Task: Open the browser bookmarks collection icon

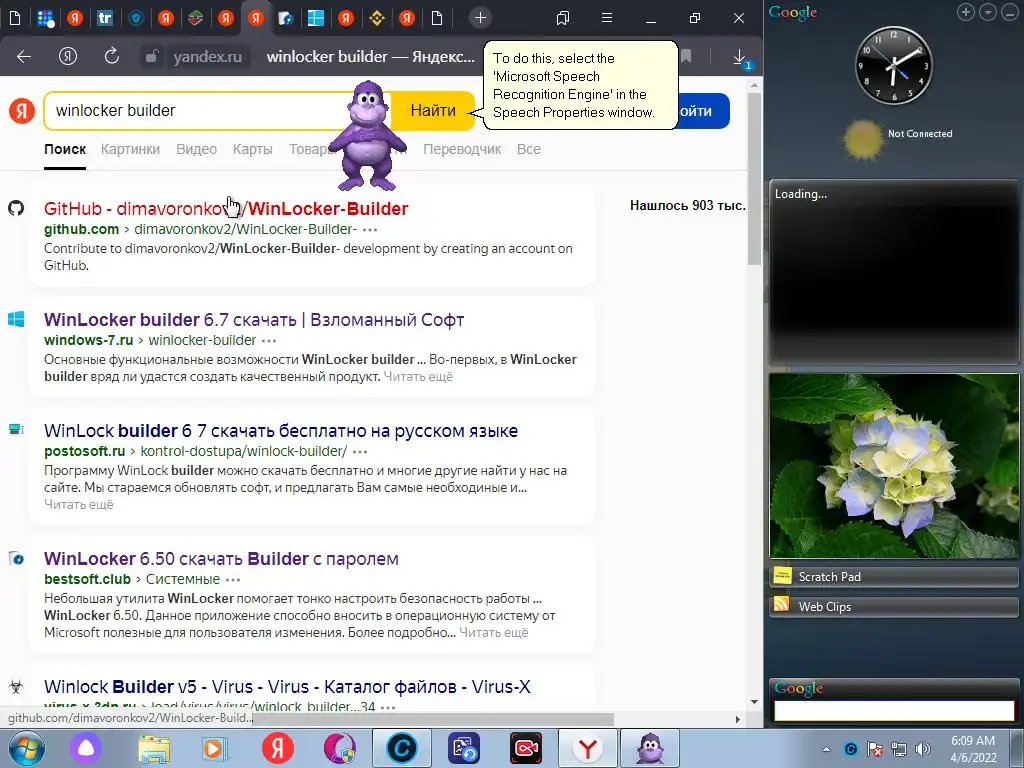Action: click(563, 18)
